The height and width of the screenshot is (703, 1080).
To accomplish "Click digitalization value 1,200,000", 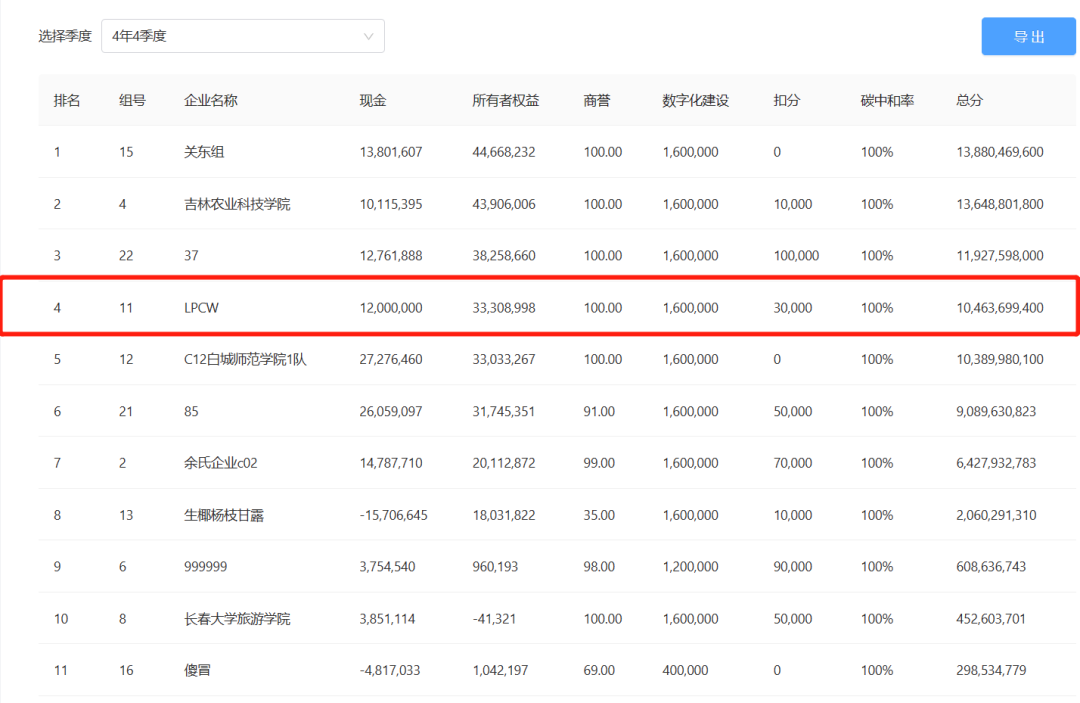I will [x=690, y=567].
